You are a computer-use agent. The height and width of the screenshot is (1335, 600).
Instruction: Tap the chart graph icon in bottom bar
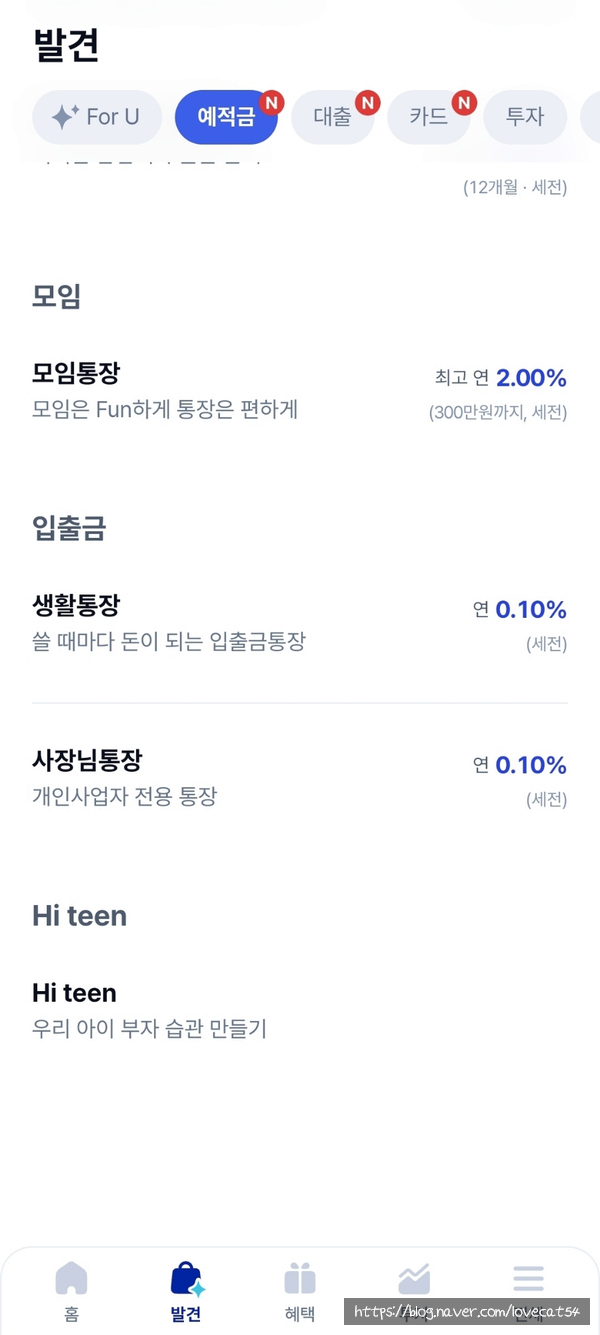414,1278
